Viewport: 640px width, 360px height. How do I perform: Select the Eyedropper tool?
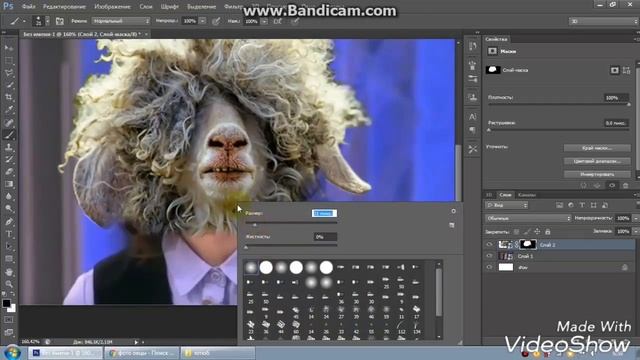pyautogui.click(x=9, y=110)
